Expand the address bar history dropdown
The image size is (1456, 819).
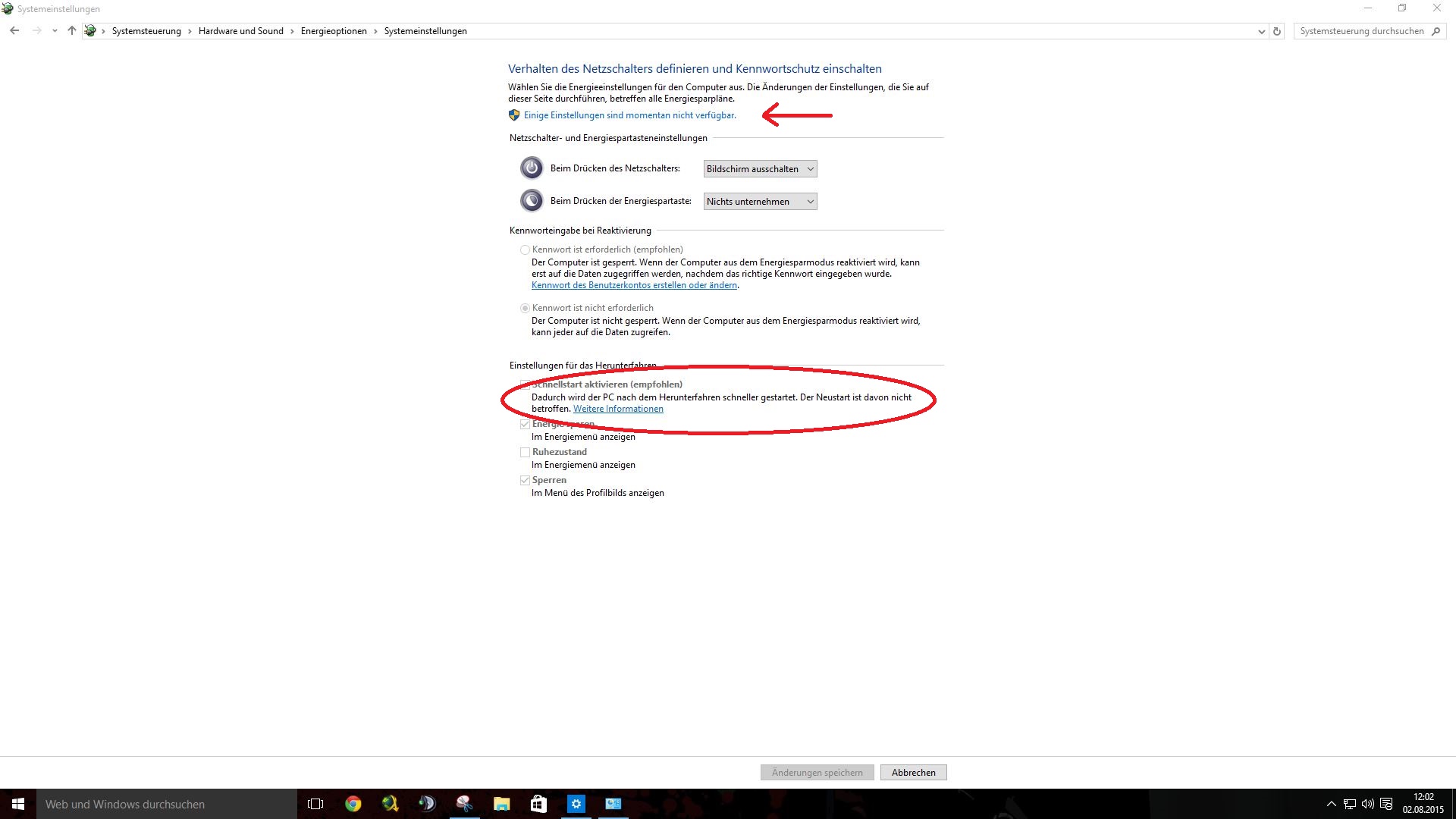click(1261, 31)
